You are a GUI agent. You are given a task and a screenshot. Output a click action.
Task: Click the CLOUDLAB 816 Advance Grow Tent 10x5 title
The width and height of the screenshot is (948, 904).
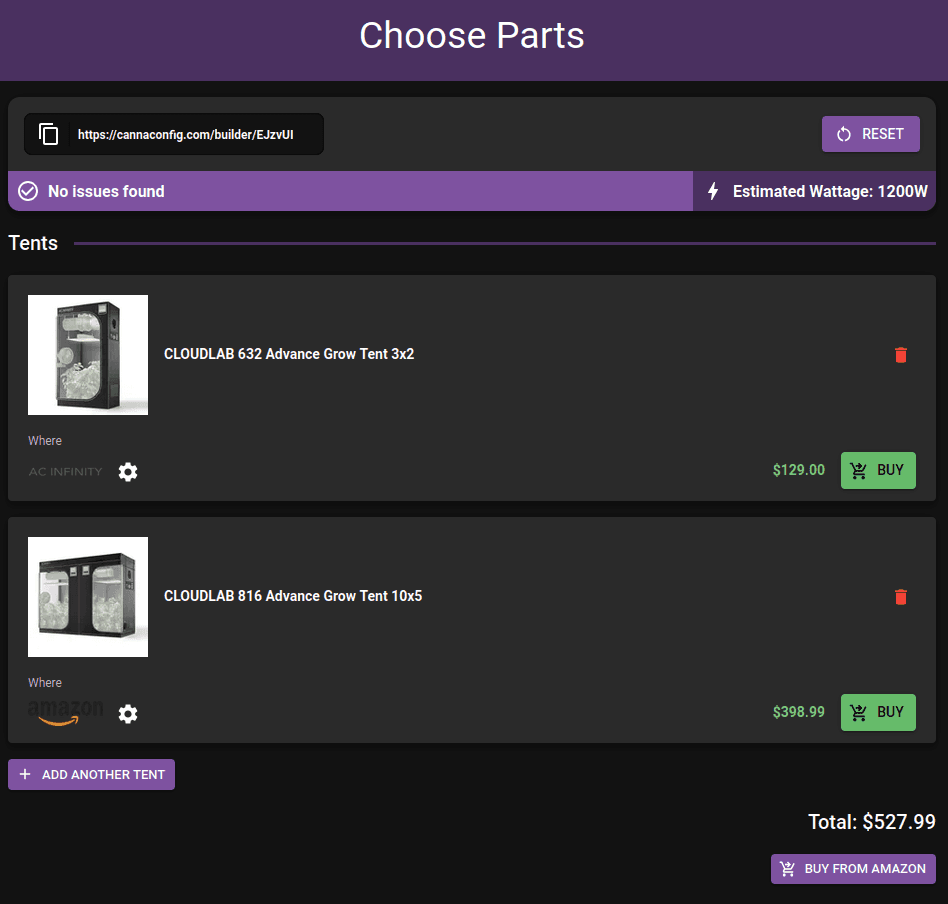pyautogui.click(x=293, y=596)
